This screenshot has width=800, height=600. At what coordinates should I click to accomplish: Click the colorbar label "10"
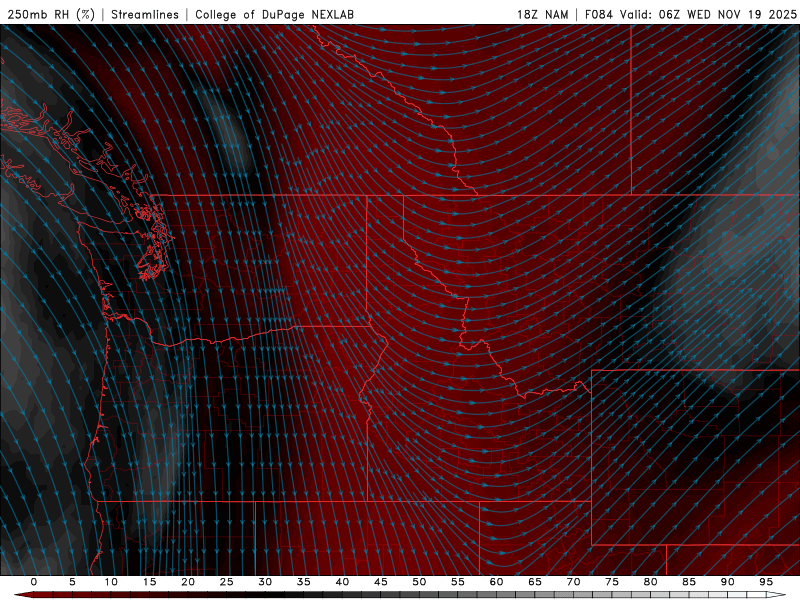click(111, 582)
